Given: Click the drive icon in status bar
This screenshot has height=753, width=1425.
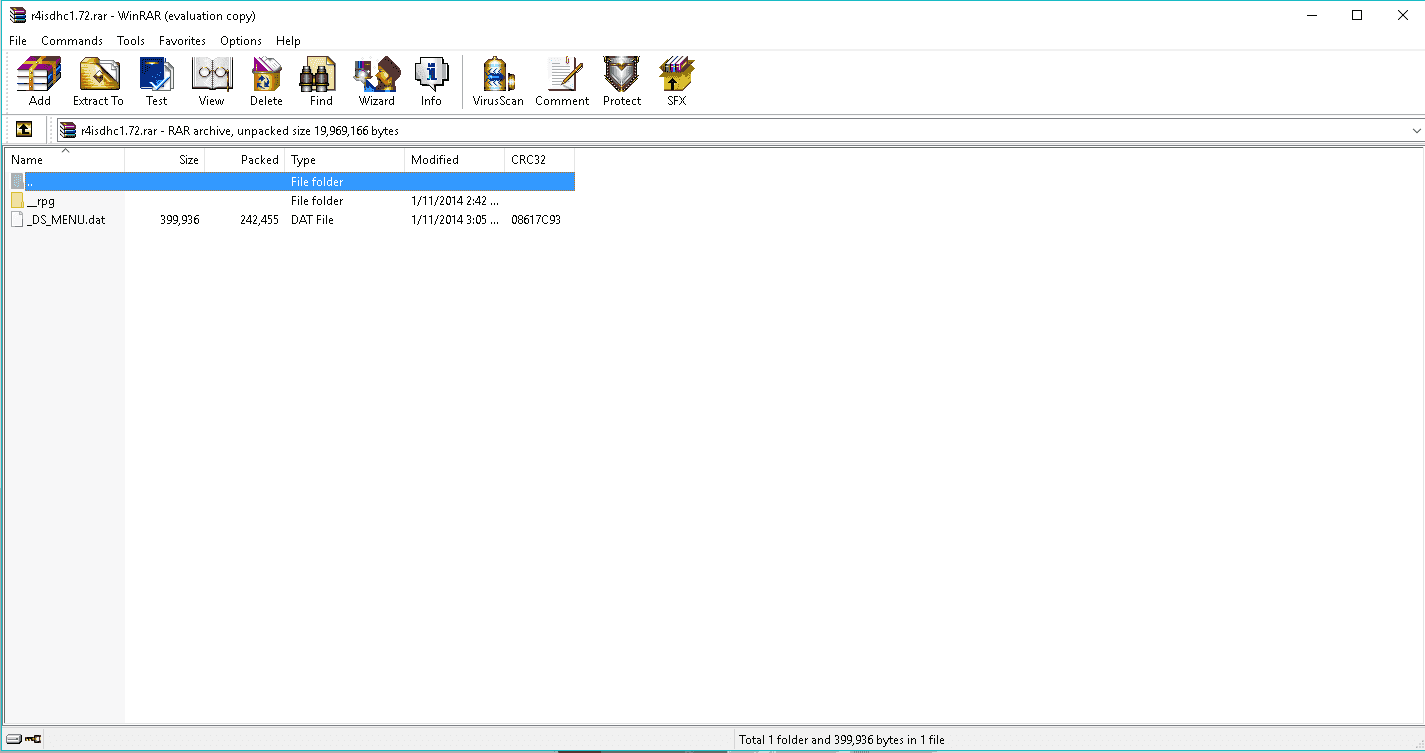Looking at the screenshot, I should (14, 740).
